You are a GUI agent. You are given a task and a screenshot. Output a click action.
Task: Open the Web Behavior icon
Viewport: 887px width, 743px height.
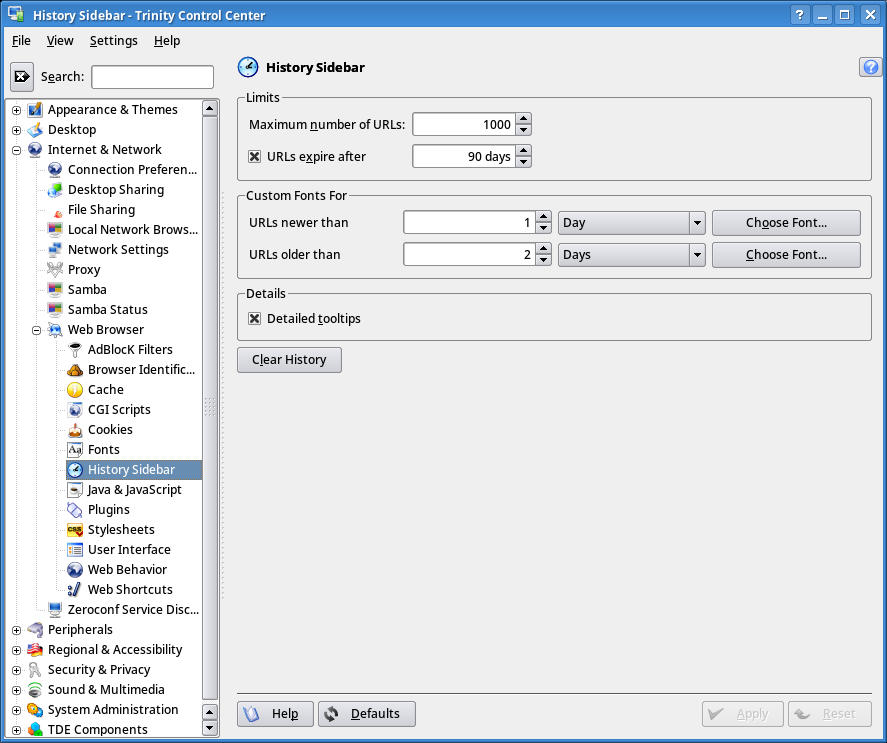(75, 569)
